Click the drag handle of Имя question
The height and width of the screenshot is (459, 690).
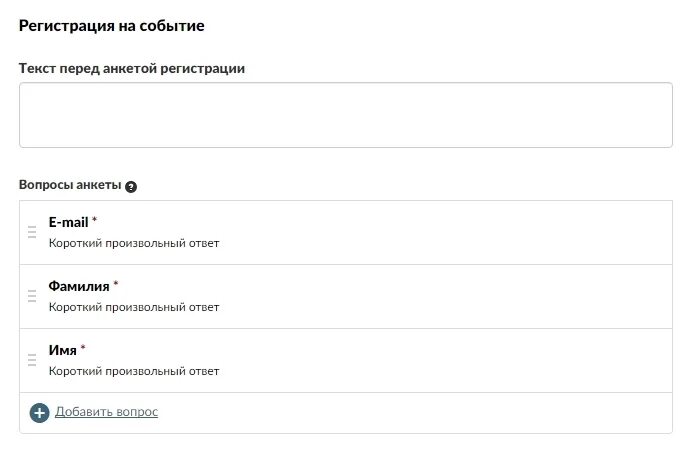(x=32, y=360)
